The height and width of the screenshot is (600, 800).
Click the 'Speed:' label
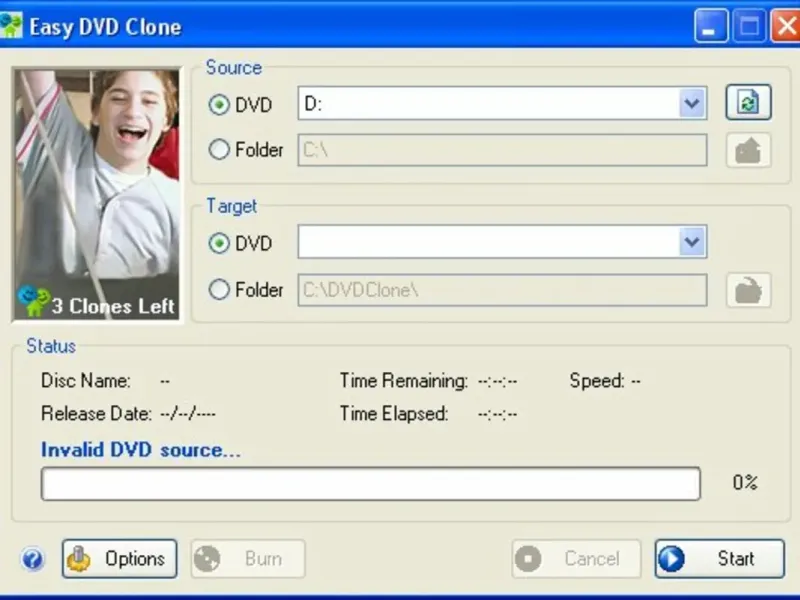click(x=597, y=381)
